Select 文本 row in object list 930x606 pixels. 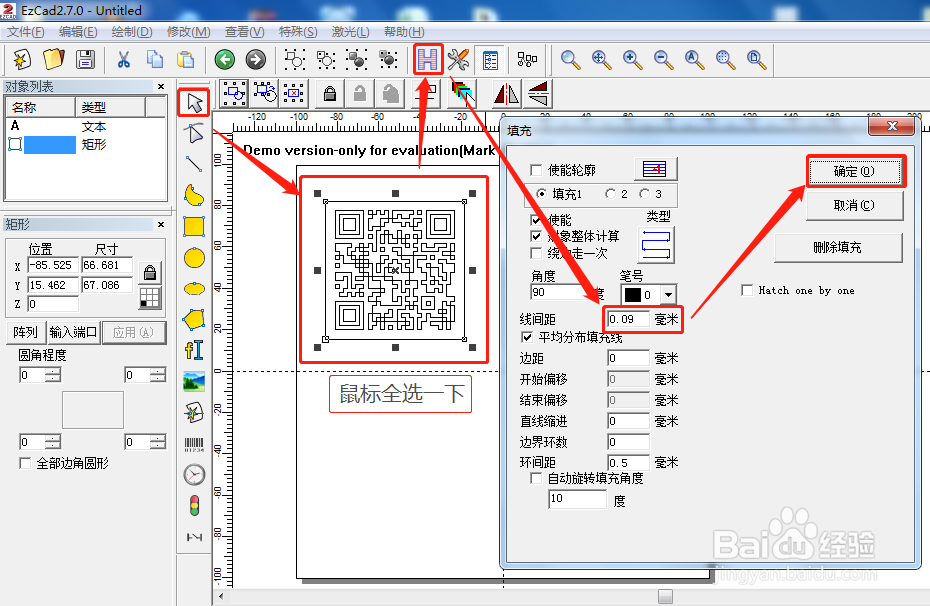point(86,126)
